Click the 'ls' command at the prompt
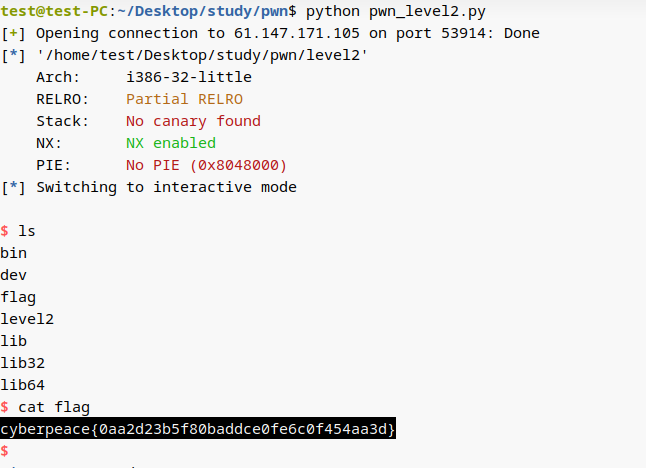The width and height of the screenshot is (646, 468). [27, 231]
